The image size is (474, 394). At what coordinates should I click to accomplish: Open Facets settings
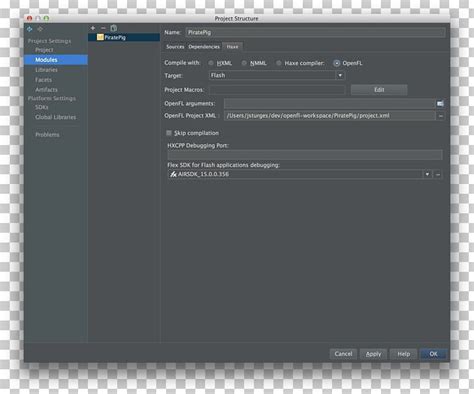(x=43, y=80)
